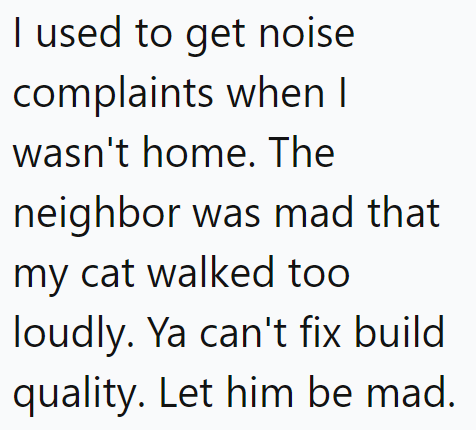Viewport: 476px width, 430px height.
Task: Click the word "can't"
Action: (x=243, y=332)
